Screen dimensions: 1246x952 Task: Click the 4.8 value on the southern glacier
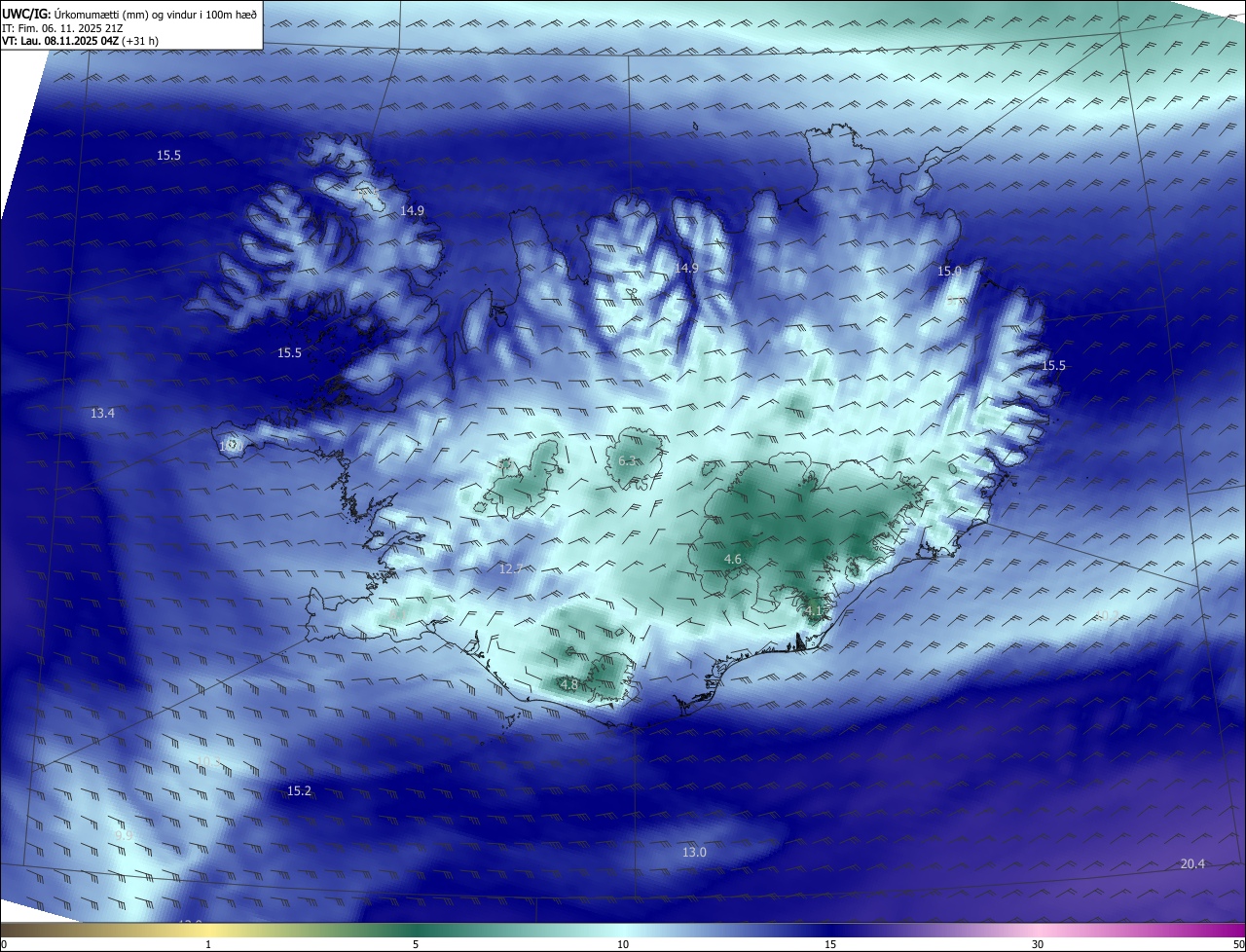click(x=569, y=685)
